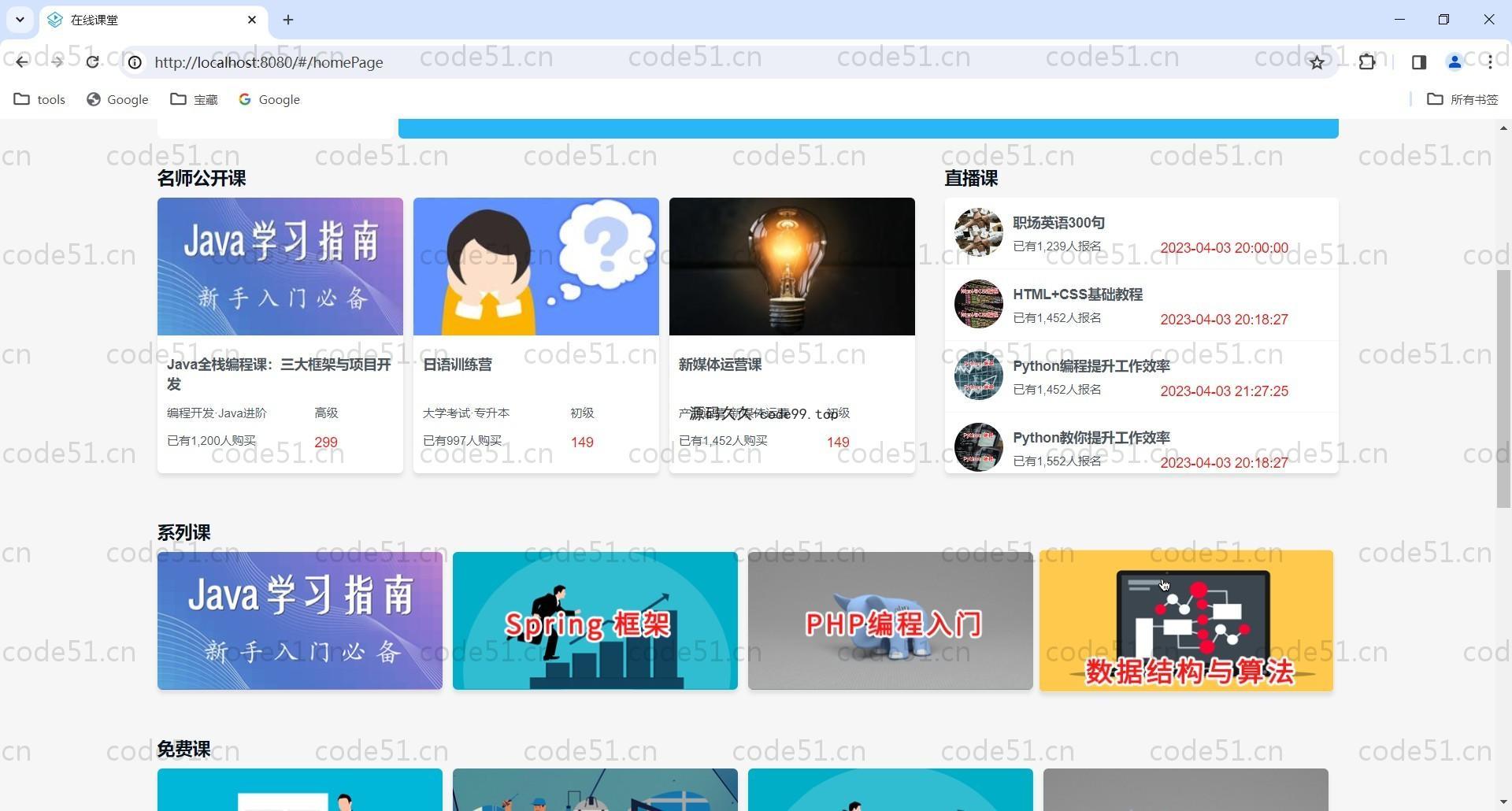Open a new tab with plus button
Viewport: 1512px width, 811px height.
[288, 20]
